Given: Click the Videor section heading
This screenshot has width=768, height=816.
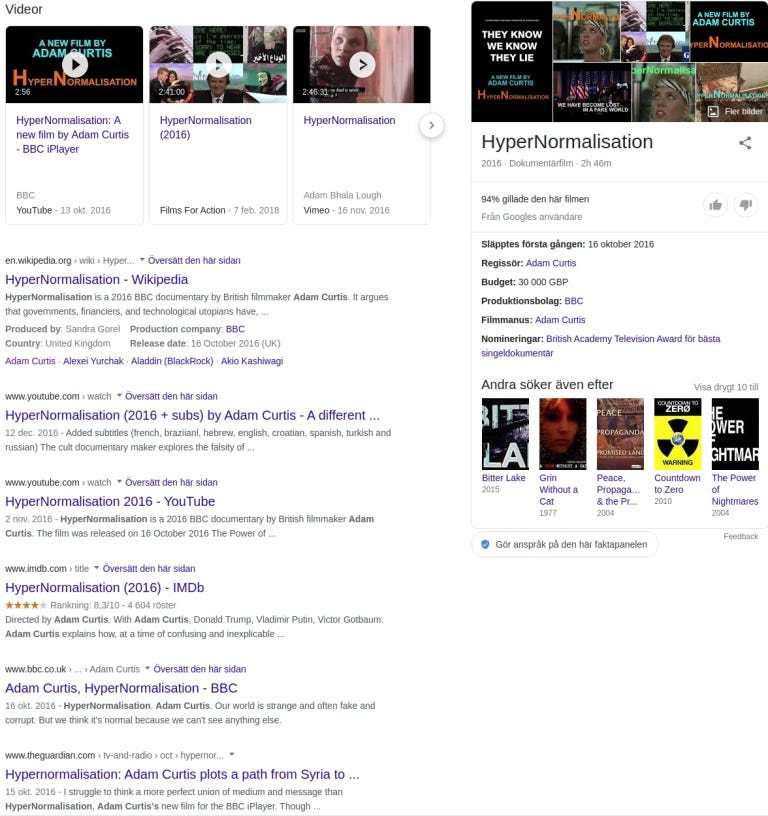Looking at the screenshot, I should click(24, 9).
